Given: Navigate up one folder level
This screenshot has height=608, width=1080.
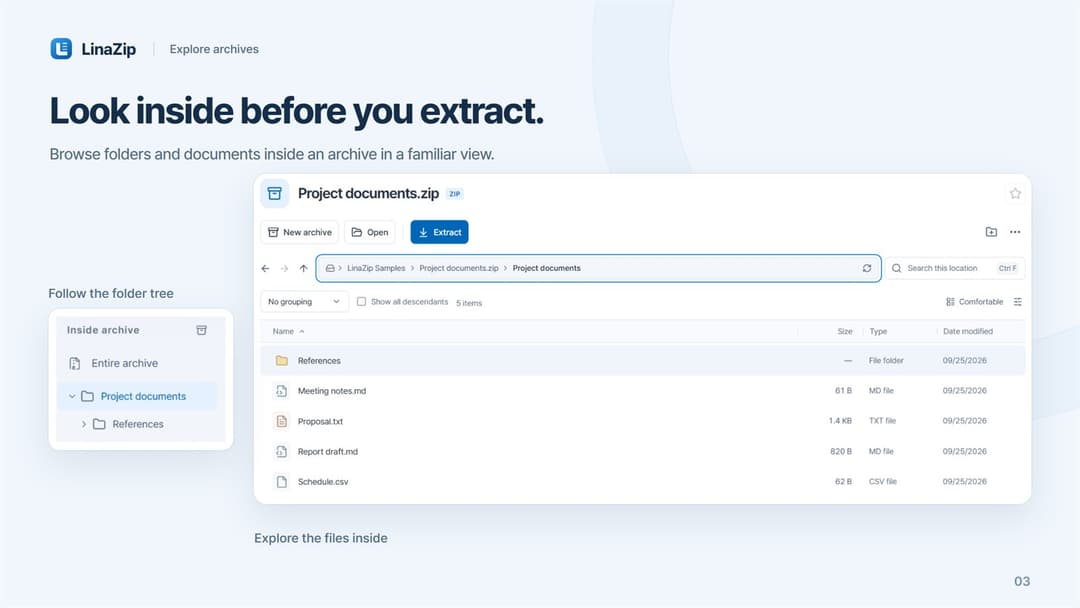Looking at the screenshot, I should point(304,269).
